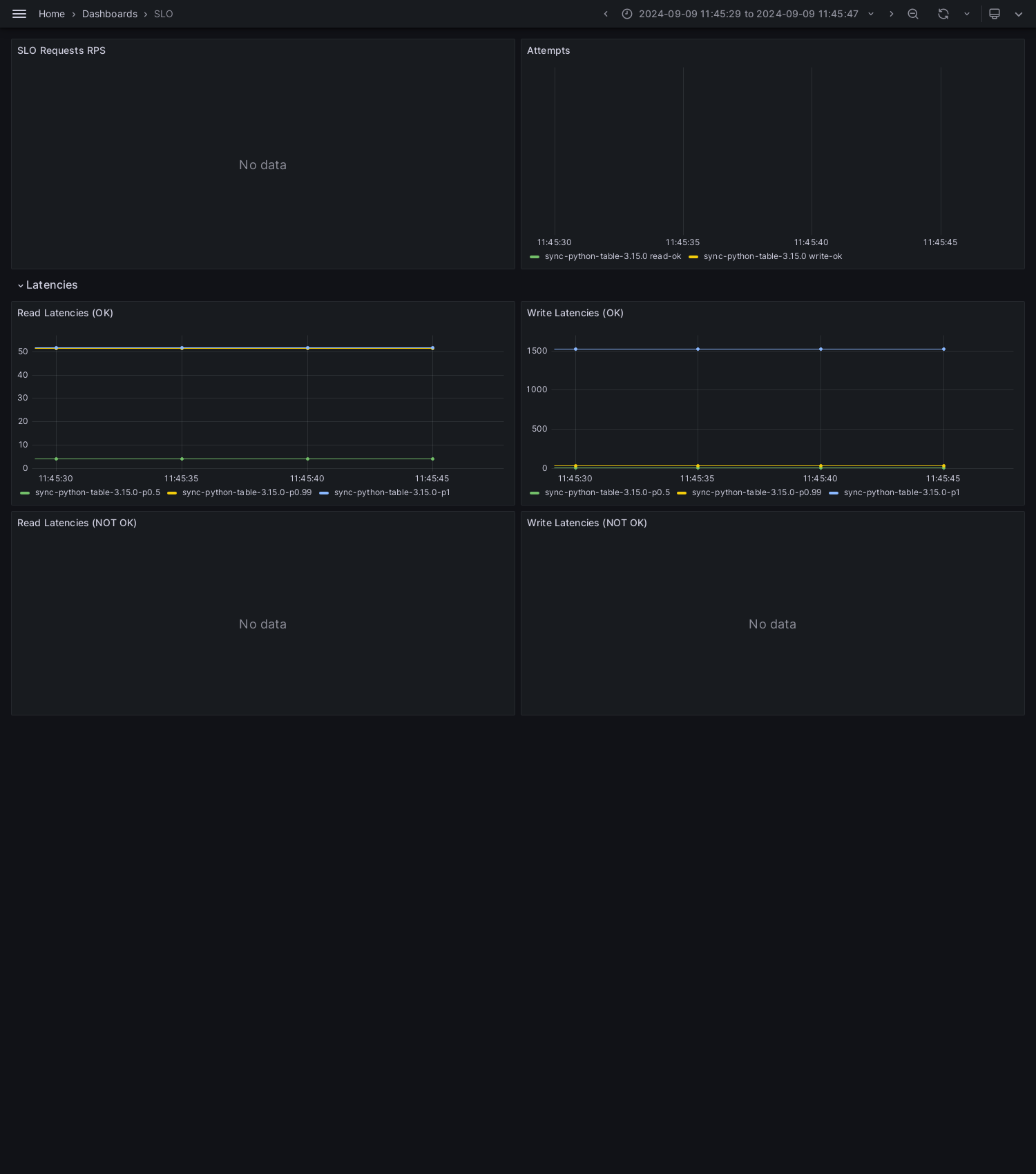Click yellow p0.99 swatch in Read Latencies legend
This screenshot has height=1174, width=1036.
click(x=172, y=493)
